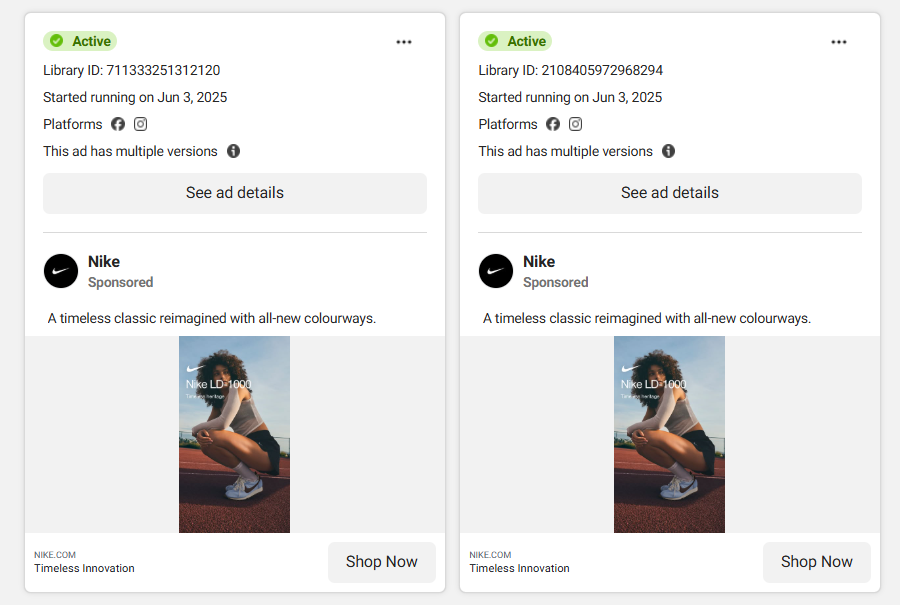
Task: Open three-dot options menu on right ad card
Action: 839,42
